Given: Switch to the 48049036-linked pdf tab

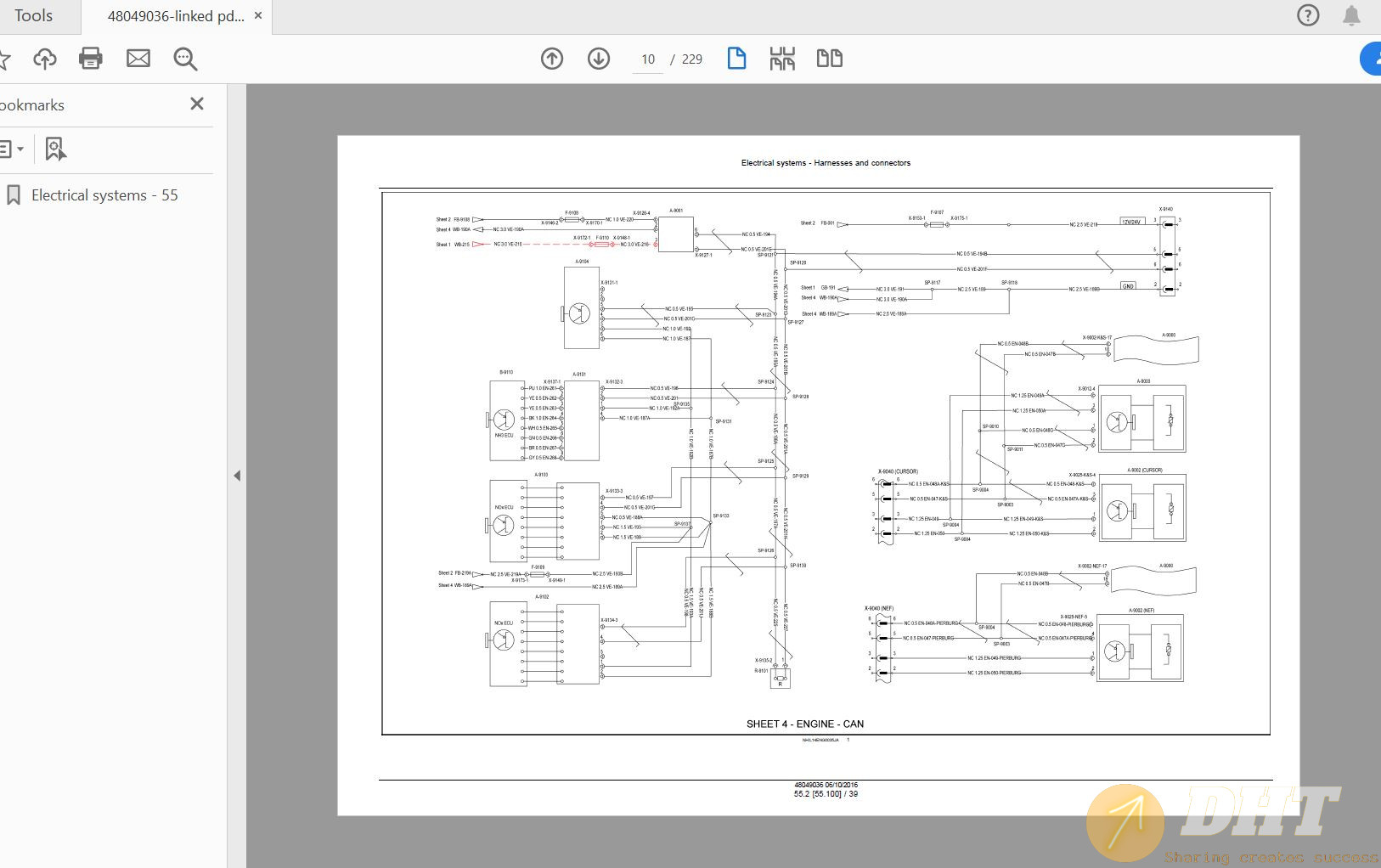Looking at the screenshot, I should pos(175,16).
